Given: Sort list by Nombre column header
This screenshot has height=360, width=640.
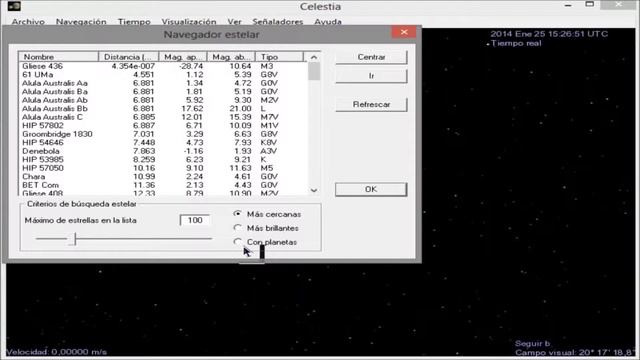Looking at the screenshot, I should pyautogui.click(x=58, y=57).
